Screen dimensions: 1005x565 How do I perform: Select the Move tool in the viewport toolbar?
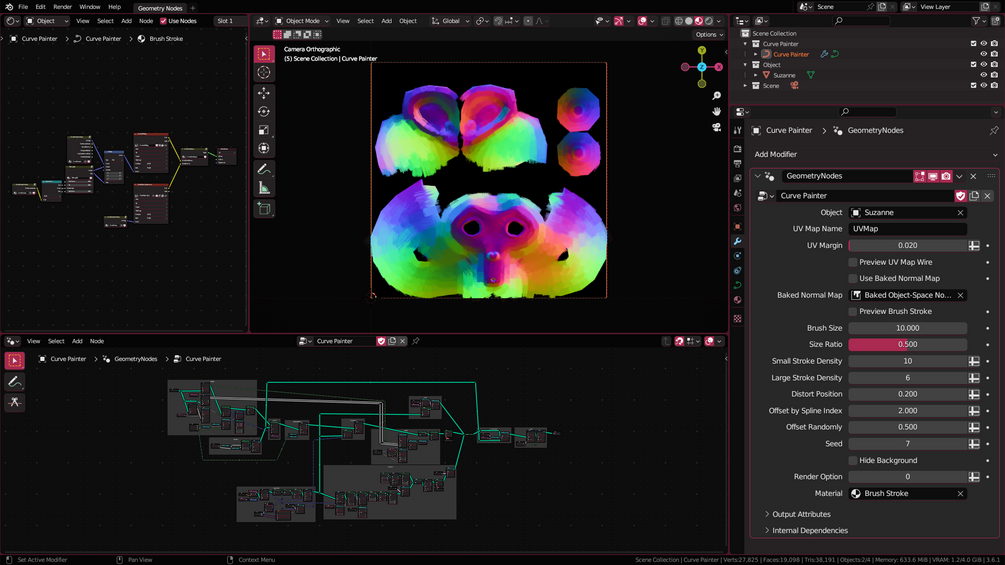[263, 93]
